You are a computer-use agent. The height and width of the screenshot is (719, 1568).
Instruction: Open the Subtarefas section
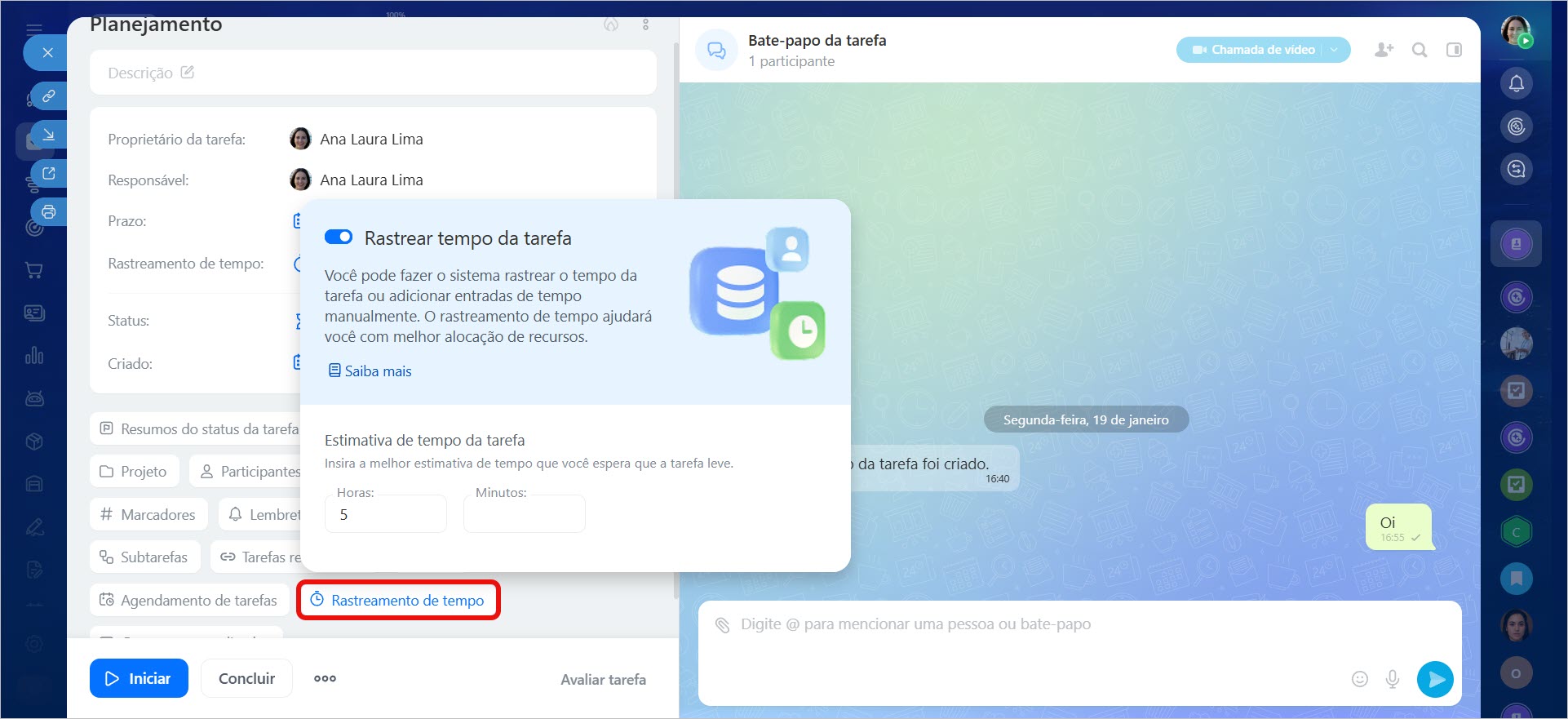click(145, 557)
